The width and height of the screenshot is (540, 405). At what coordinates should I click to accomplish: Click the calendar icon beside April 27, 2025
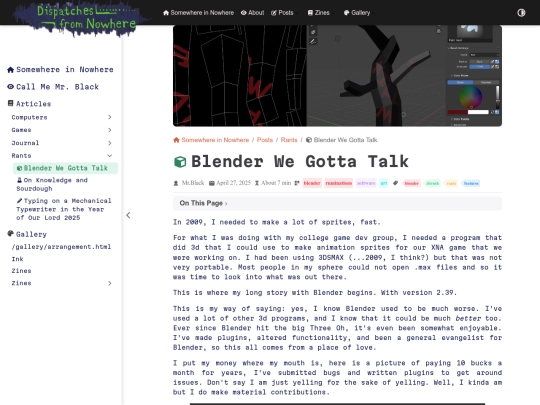tap(212, 183)
